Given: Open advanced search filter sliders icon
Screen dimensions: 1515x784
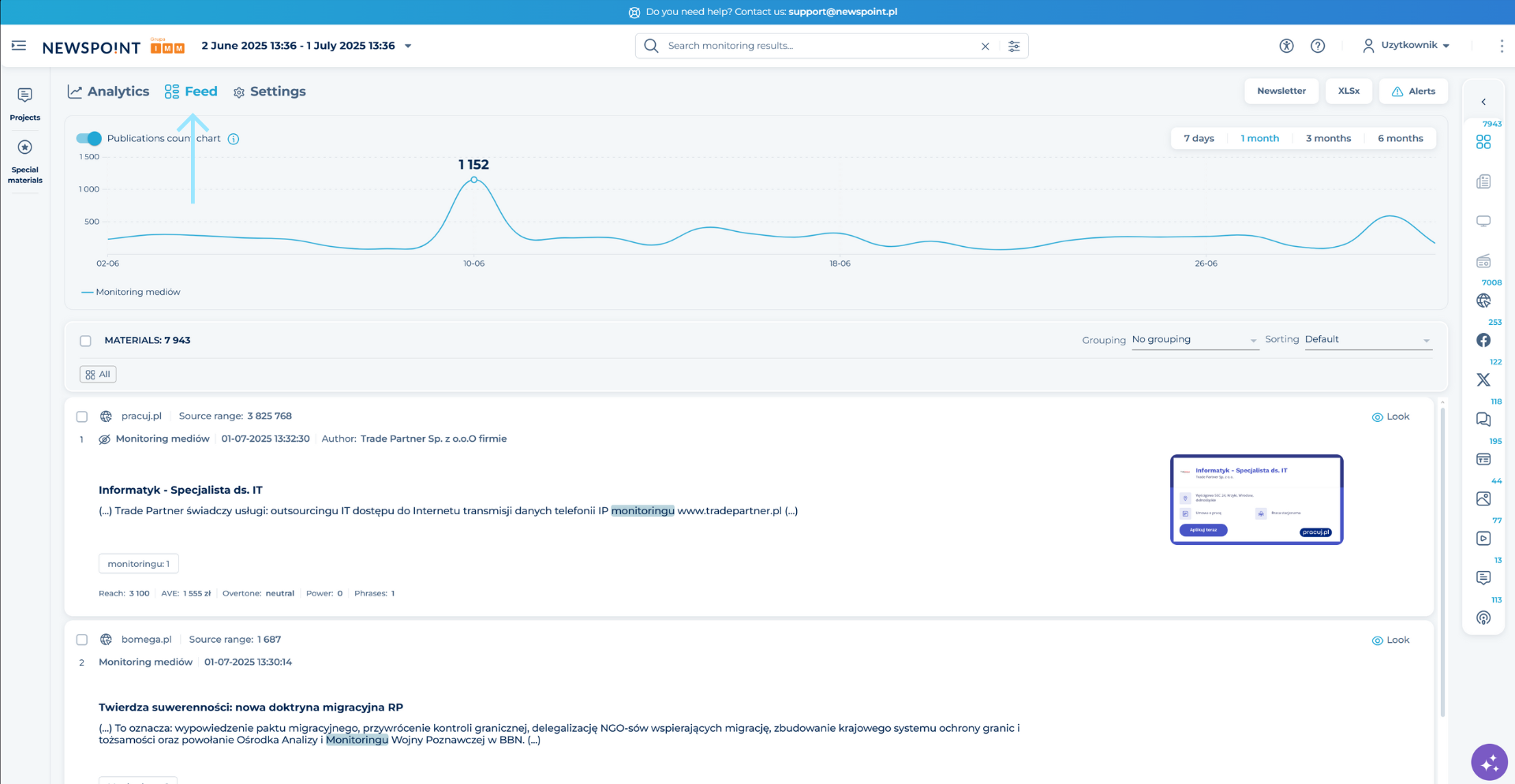Looking at the screenshot, I should (1014, 46).
